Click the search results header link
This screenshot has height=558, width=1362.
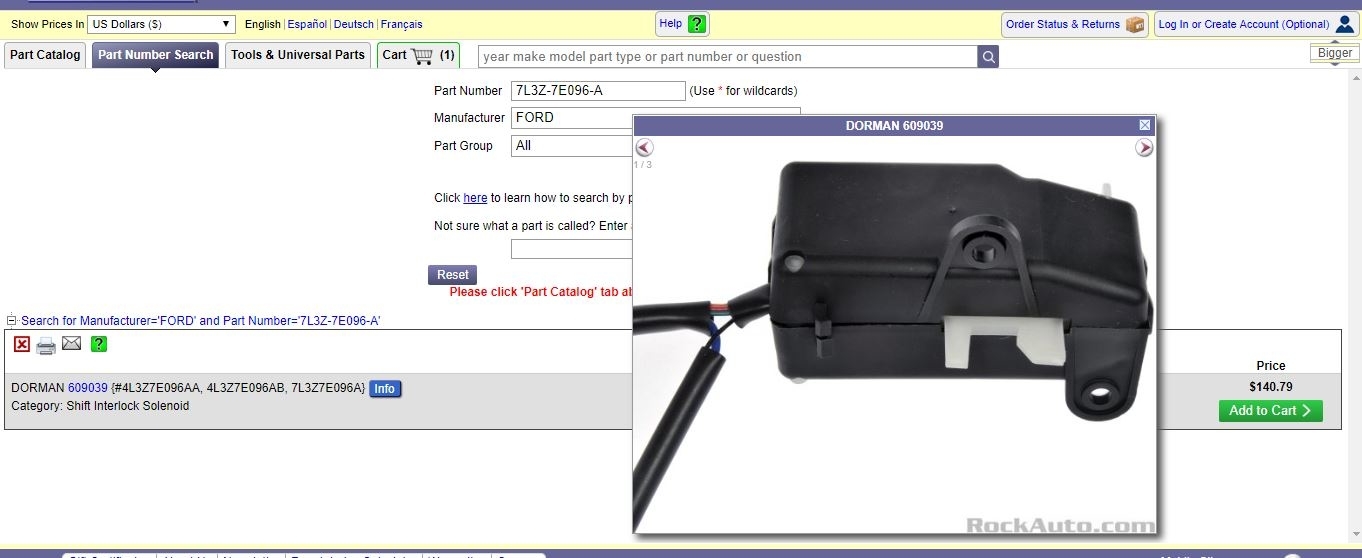[x=200, y=321]
